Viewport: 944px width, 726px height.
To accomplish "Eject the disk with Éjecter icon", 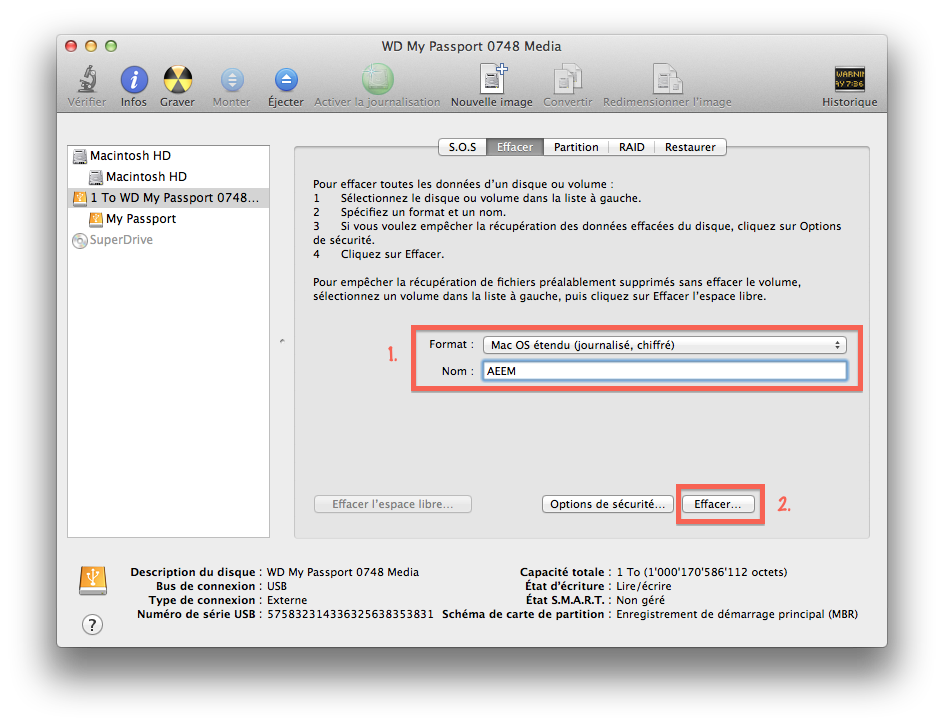I will [286, 81].
